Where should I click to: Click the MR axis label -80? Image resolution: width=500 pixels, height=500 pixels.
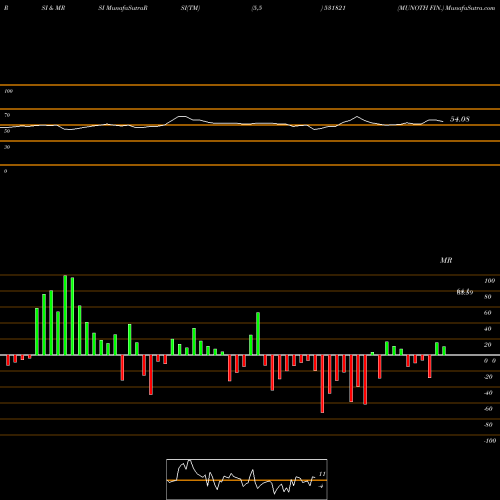pos(488,425)
